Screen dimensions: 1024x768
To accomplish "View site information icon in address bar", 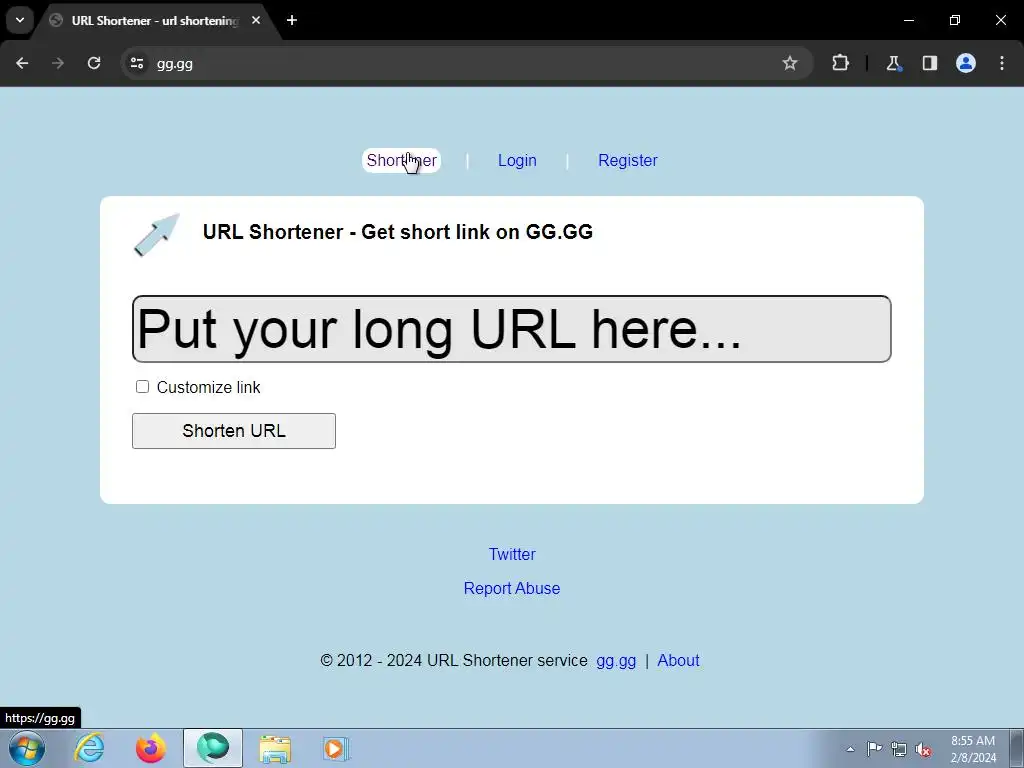I will 136,63.
